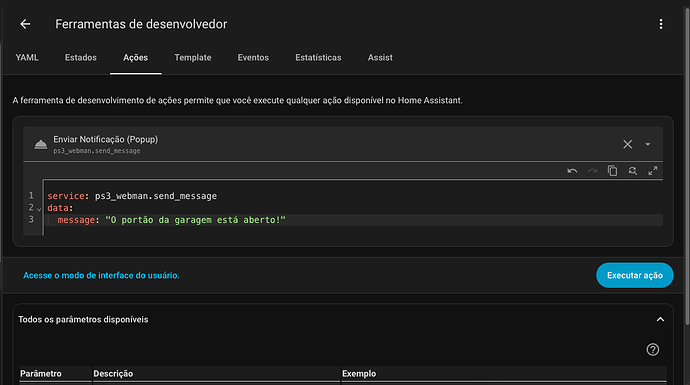Click the Parâmetro column header
This screenshot has width=690, height=385.
click(x=41, y=374)
